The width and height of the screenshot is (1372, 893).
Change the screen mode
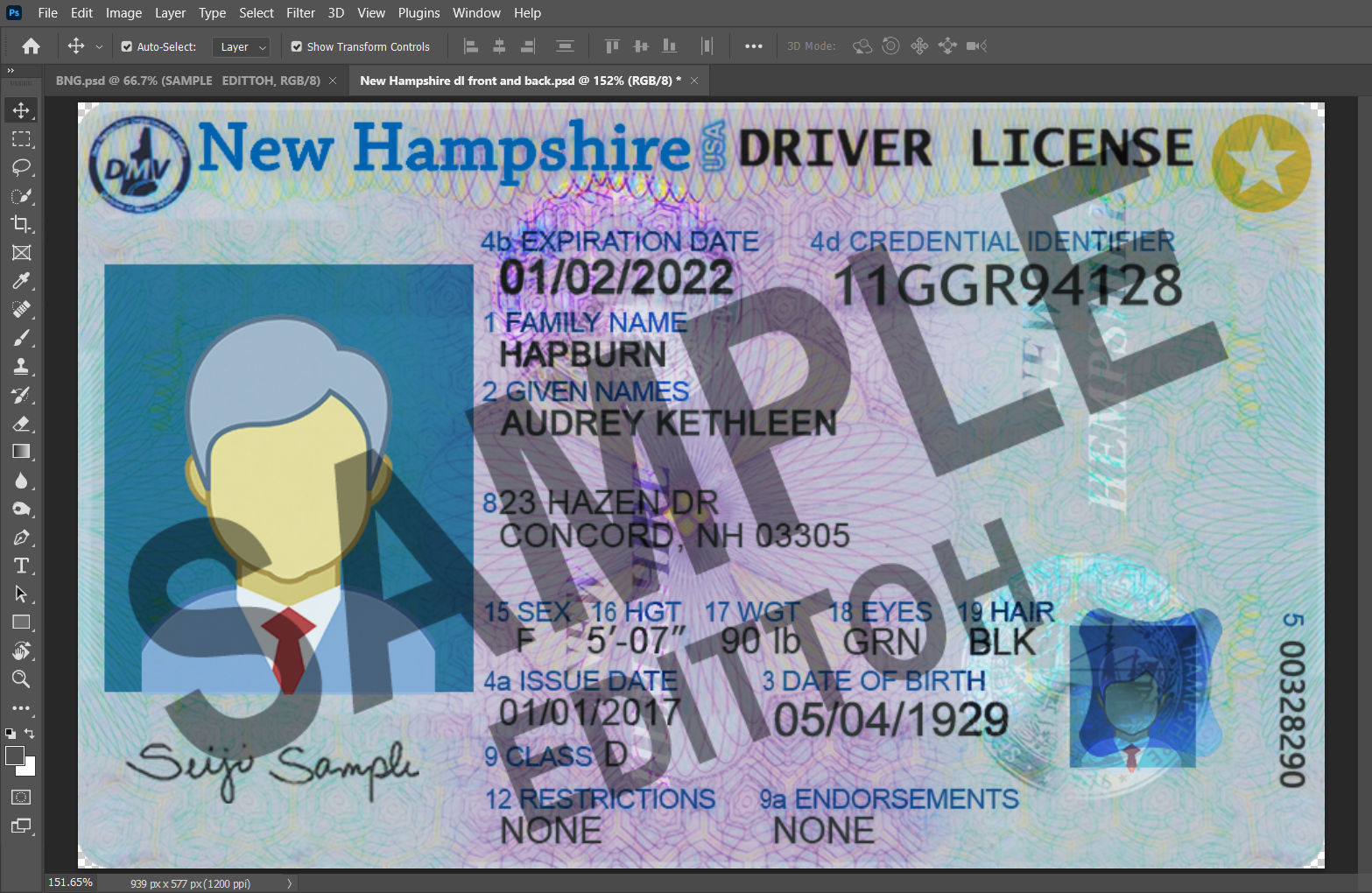[21, 826]
